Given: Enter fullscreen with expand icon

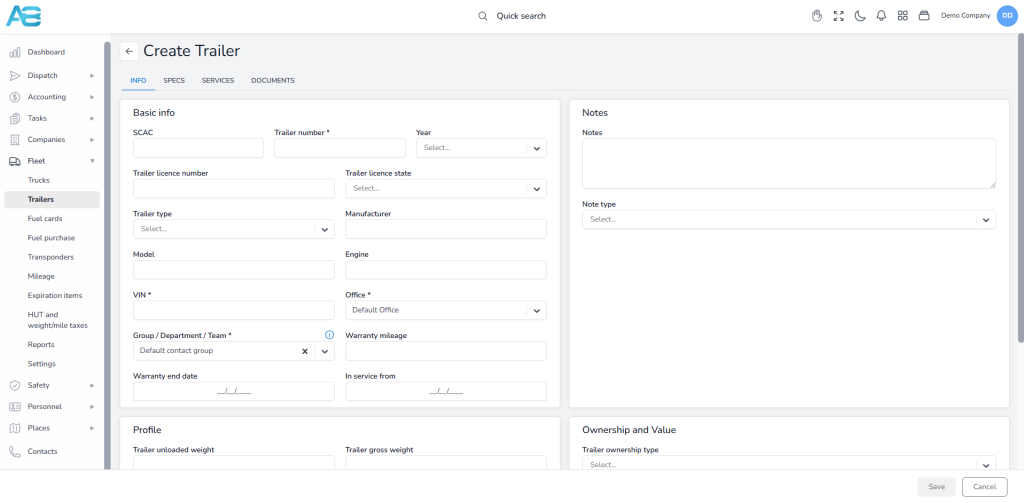Looking at the screenshot, I should [x=839, y=16].
